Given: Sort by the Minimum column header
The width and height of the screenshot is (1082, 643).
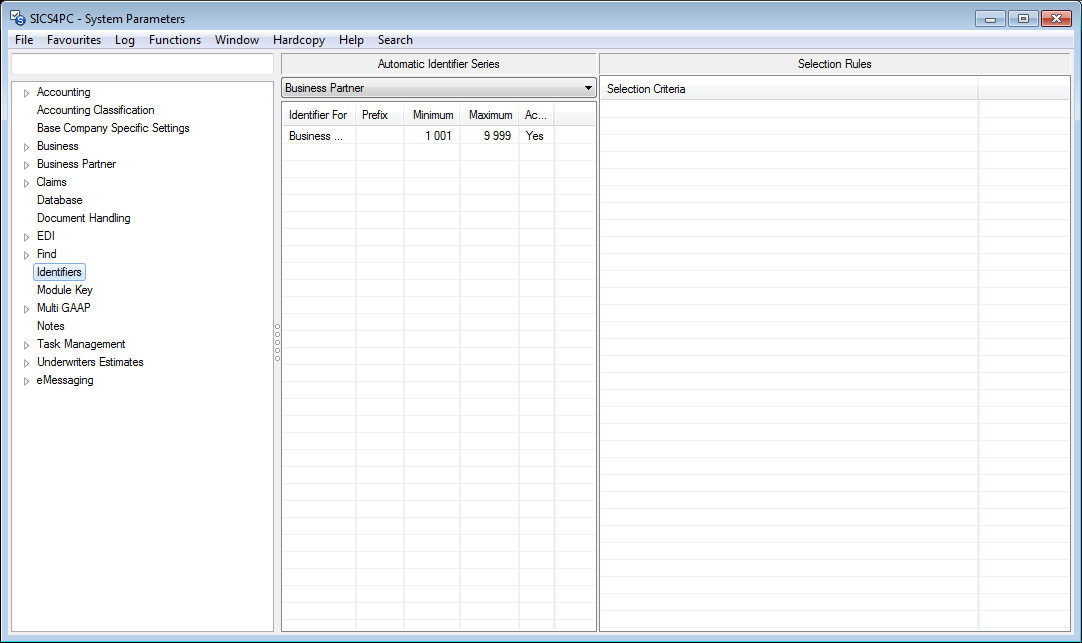Looking at the screenshot, I should pyautogui.click(x=432, y=115).
